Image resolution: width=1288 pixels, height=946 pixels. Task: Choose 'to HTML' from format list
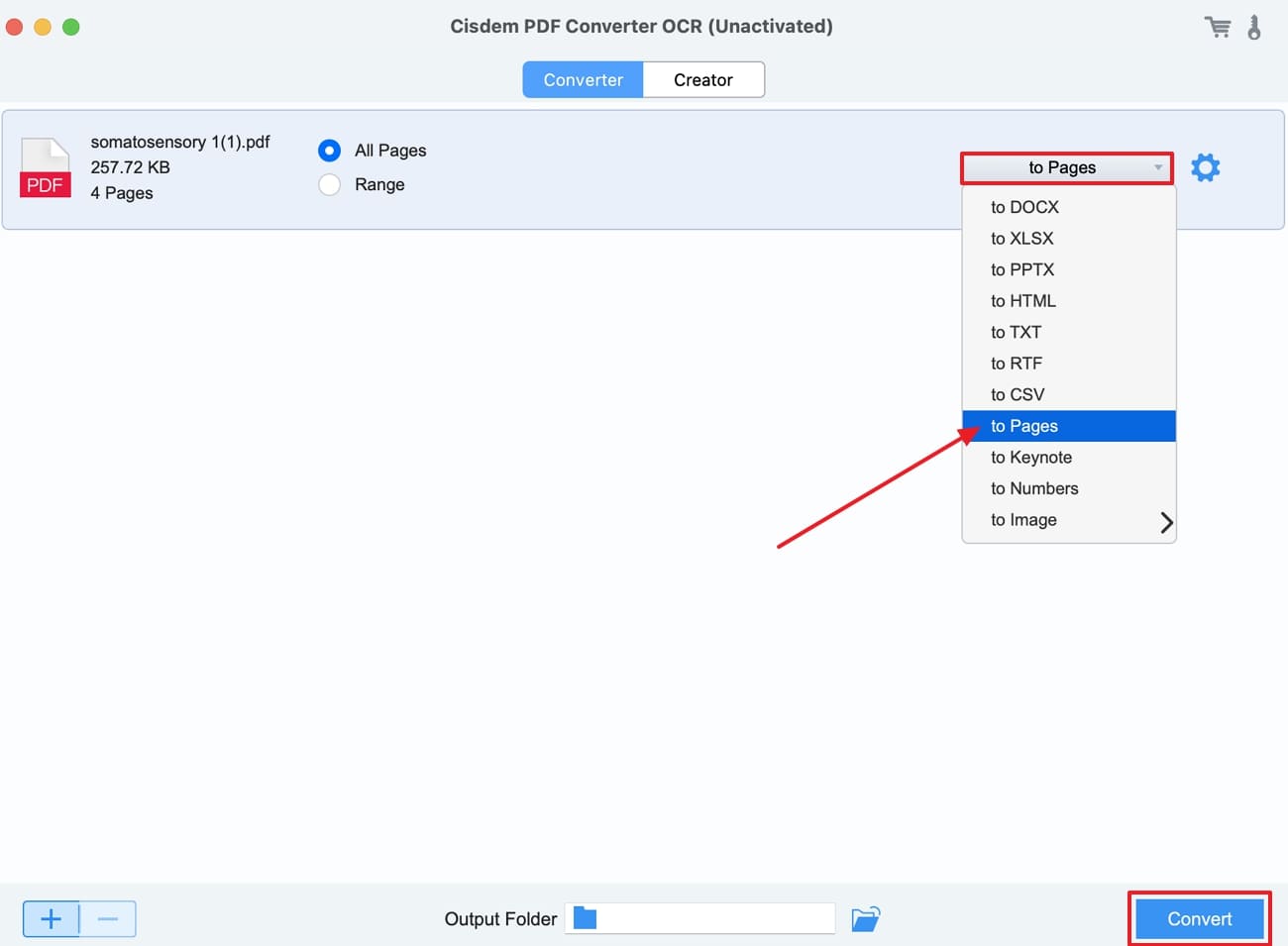click(1069, 301)
